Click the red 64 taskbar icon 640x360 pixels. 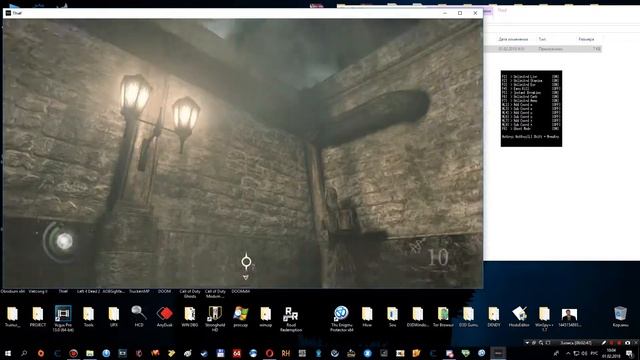coord(237,353)
